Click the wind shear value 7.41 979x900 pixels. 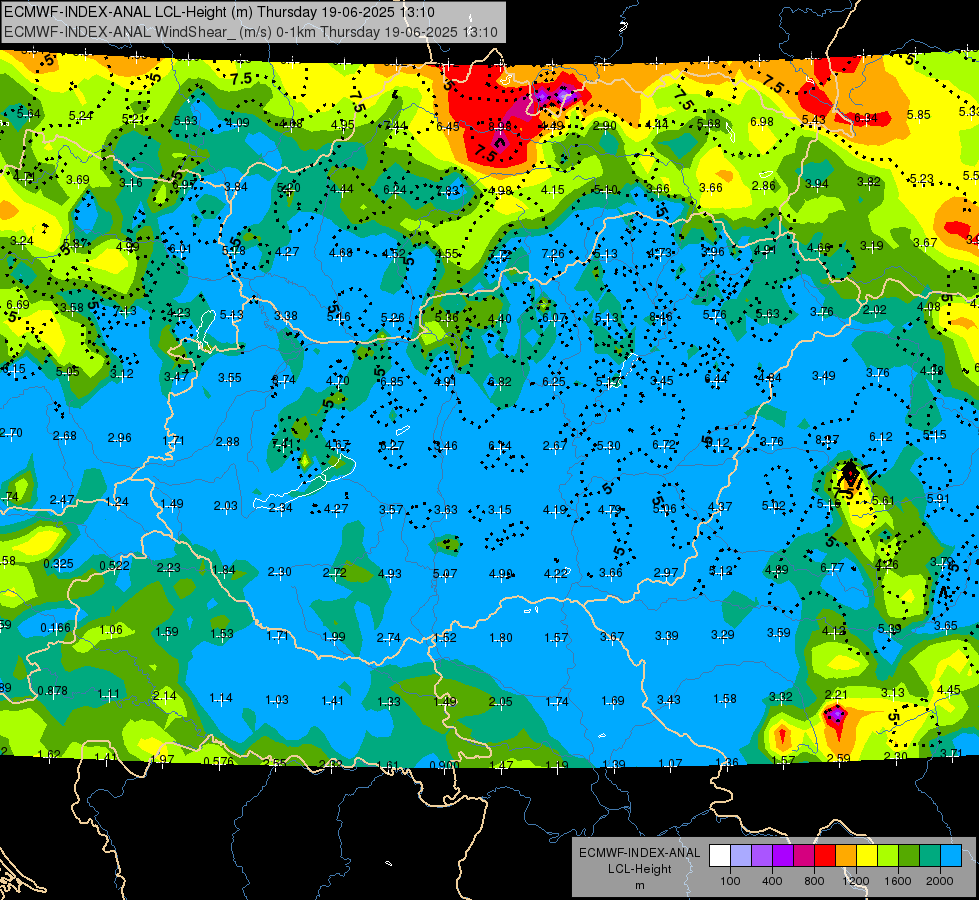coord(283,444)
